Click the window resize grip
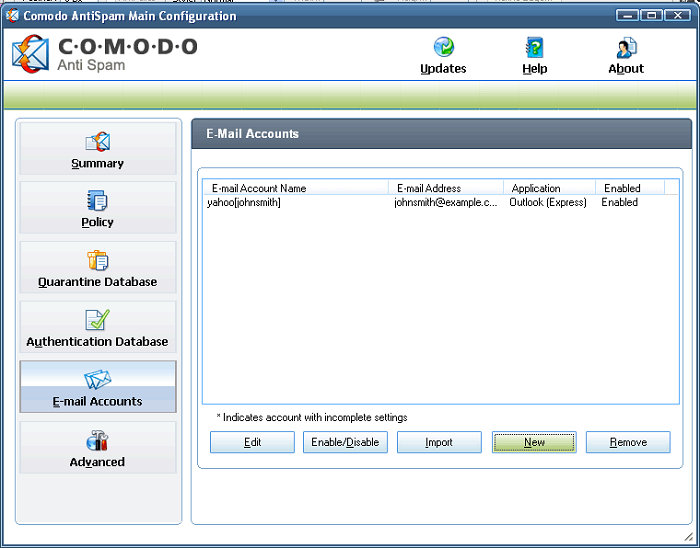This screenshot has height=548, width=700. 688,536
